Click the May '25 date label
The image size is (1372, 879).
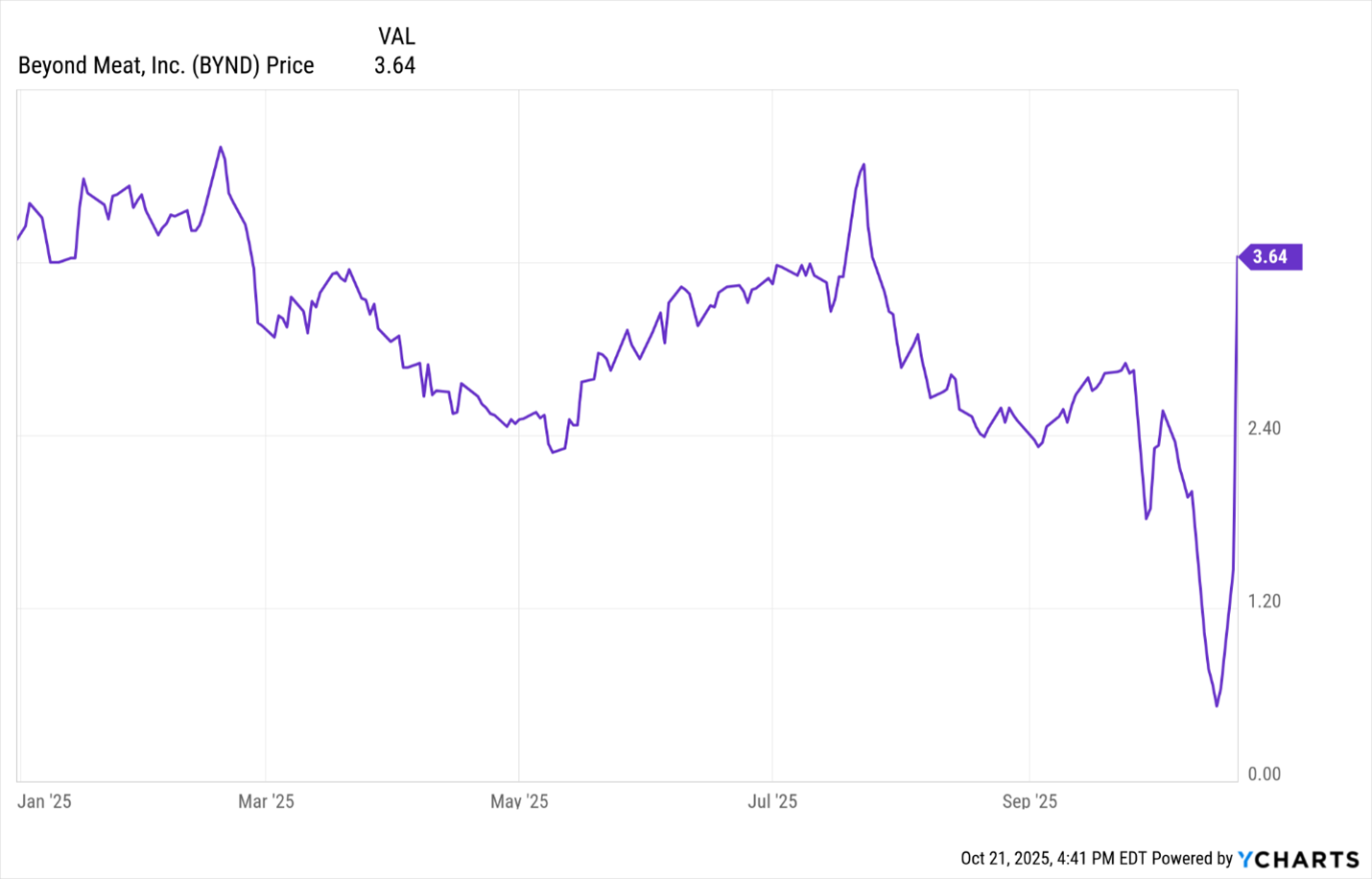point(519,801)
